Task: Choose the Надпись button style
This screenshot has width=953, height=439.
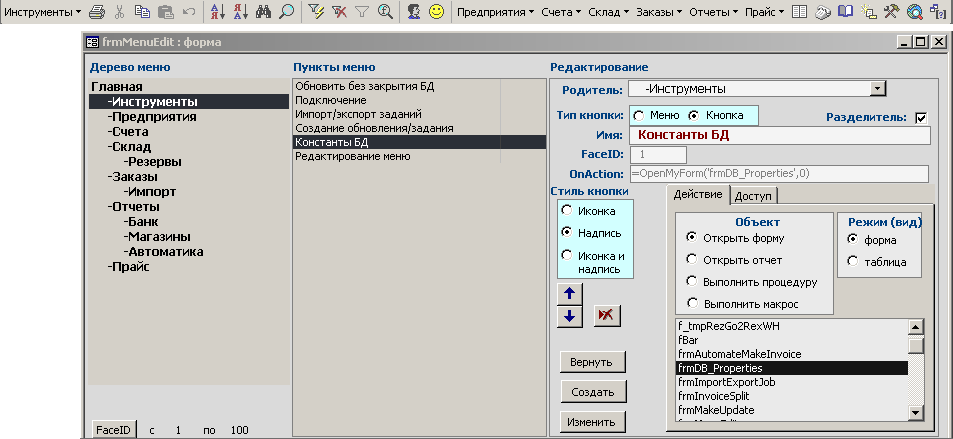Action: (x=566, y=232)
